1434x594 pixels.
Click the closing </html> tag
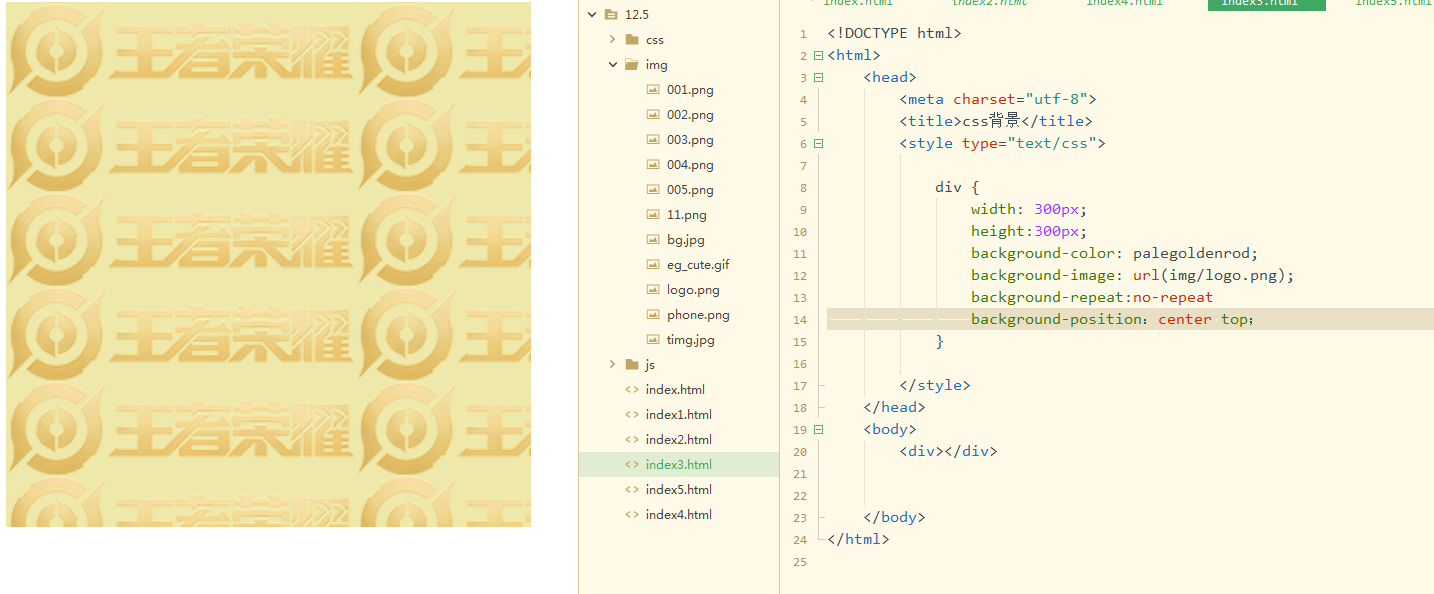[858, 540]
